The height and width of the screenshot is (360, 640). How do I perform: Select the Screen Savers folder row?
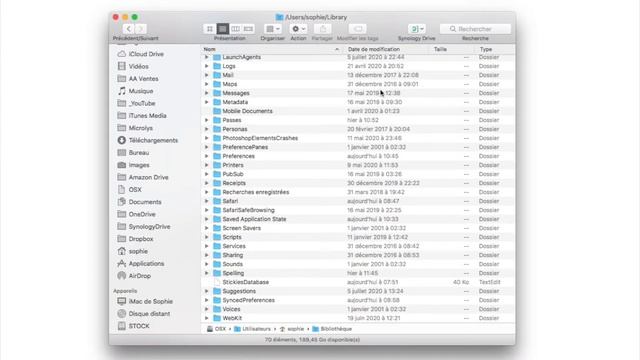click(x=358, y=228)
